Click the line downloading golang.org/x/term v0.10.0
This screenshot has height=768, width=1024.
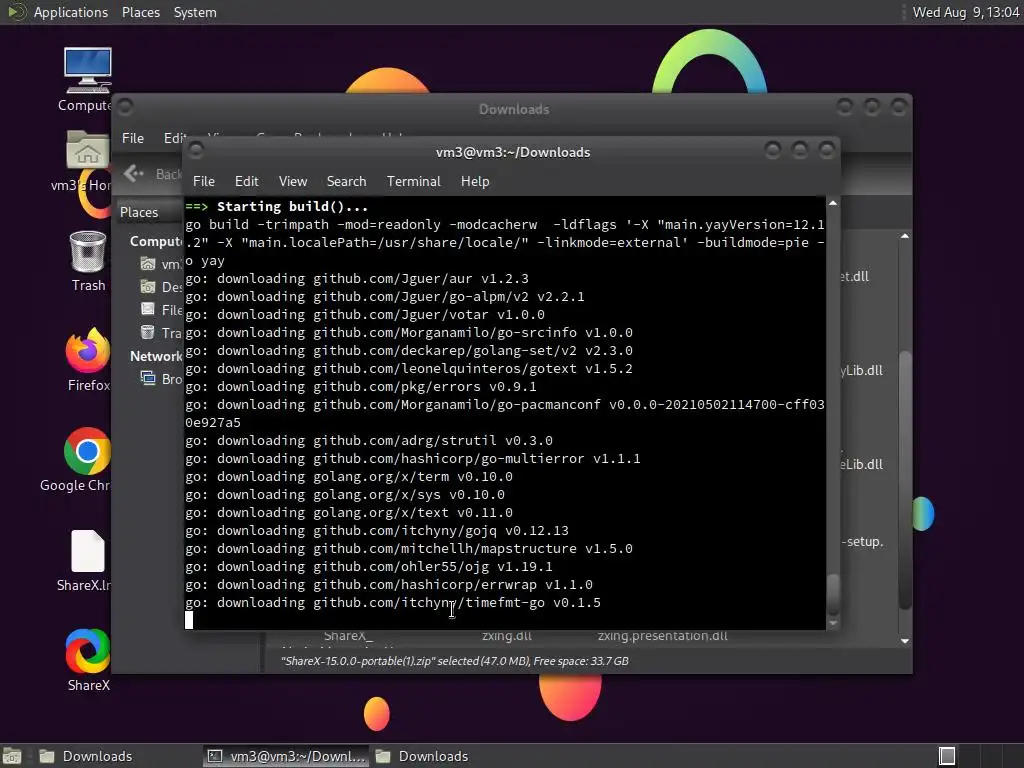pos(349,477)
